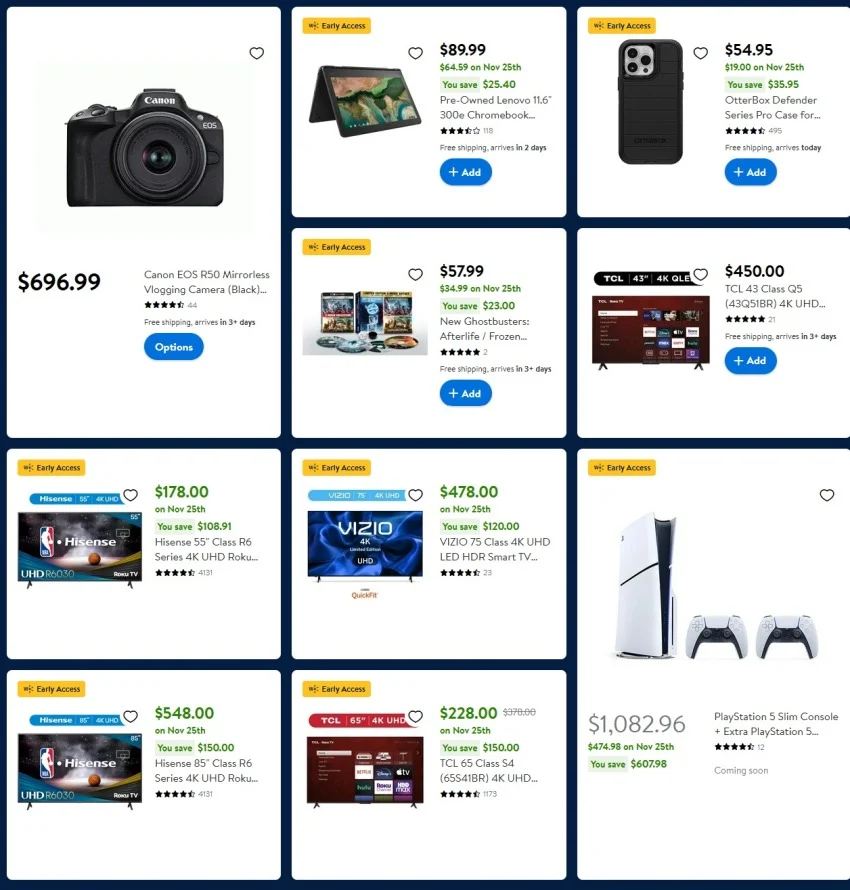Favorite the TCL 43 Class Q5 TV
Viewport: 850px width, 890px height.
701,275
